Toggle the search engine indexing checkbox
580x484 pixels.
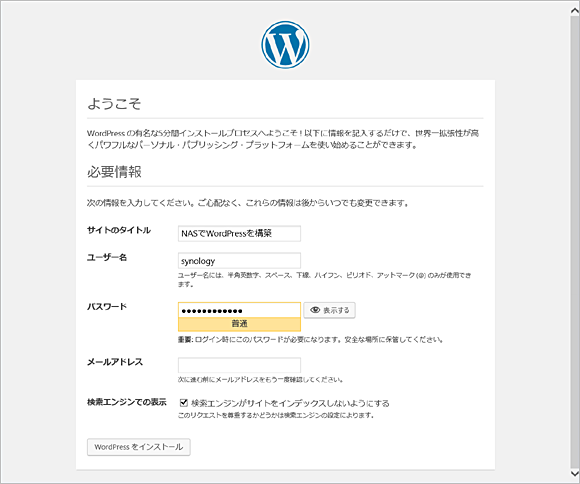(183, 403)
